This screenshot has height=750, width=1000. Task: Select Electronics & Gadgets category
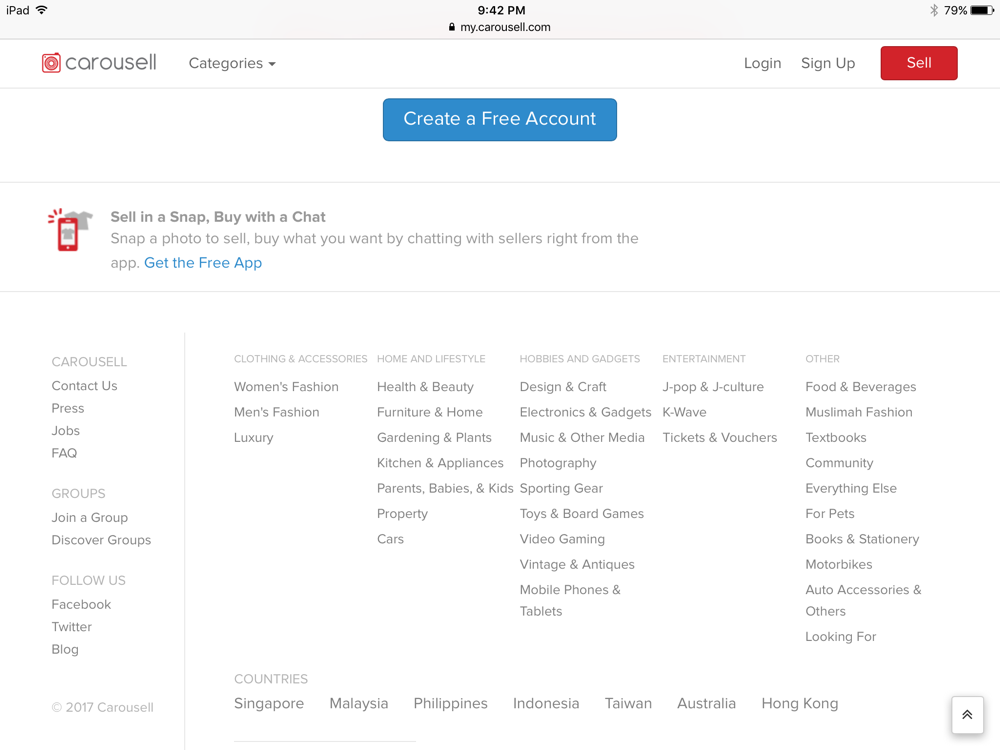tap(585, 412)
